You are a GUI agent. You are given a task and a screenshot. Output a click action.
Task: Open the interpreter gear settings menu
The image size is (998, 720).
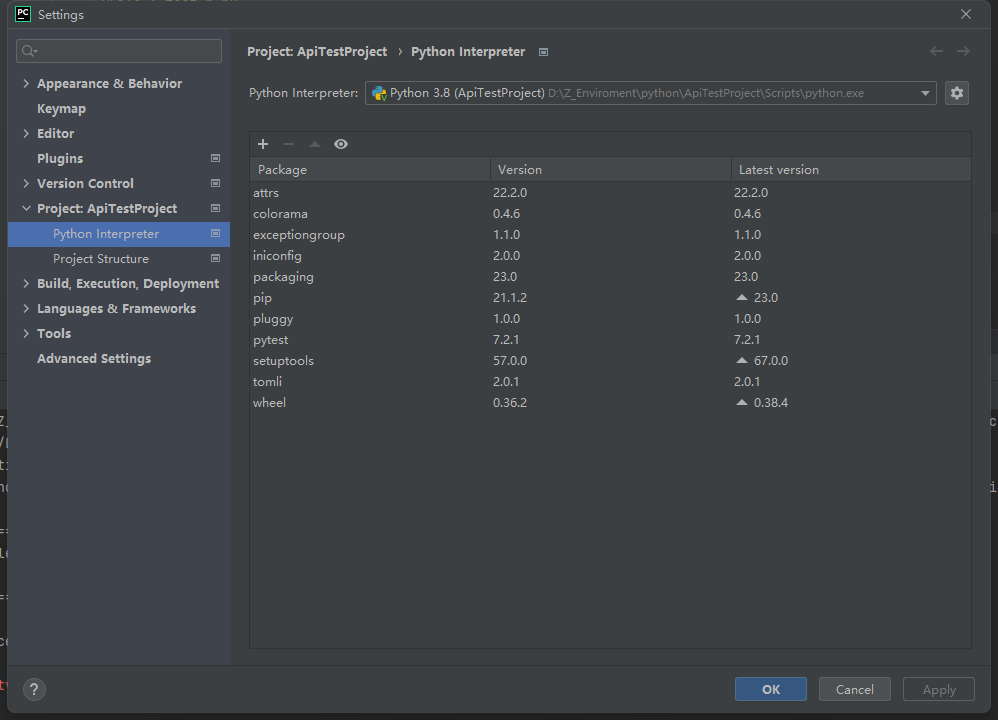tap(957, 93)
